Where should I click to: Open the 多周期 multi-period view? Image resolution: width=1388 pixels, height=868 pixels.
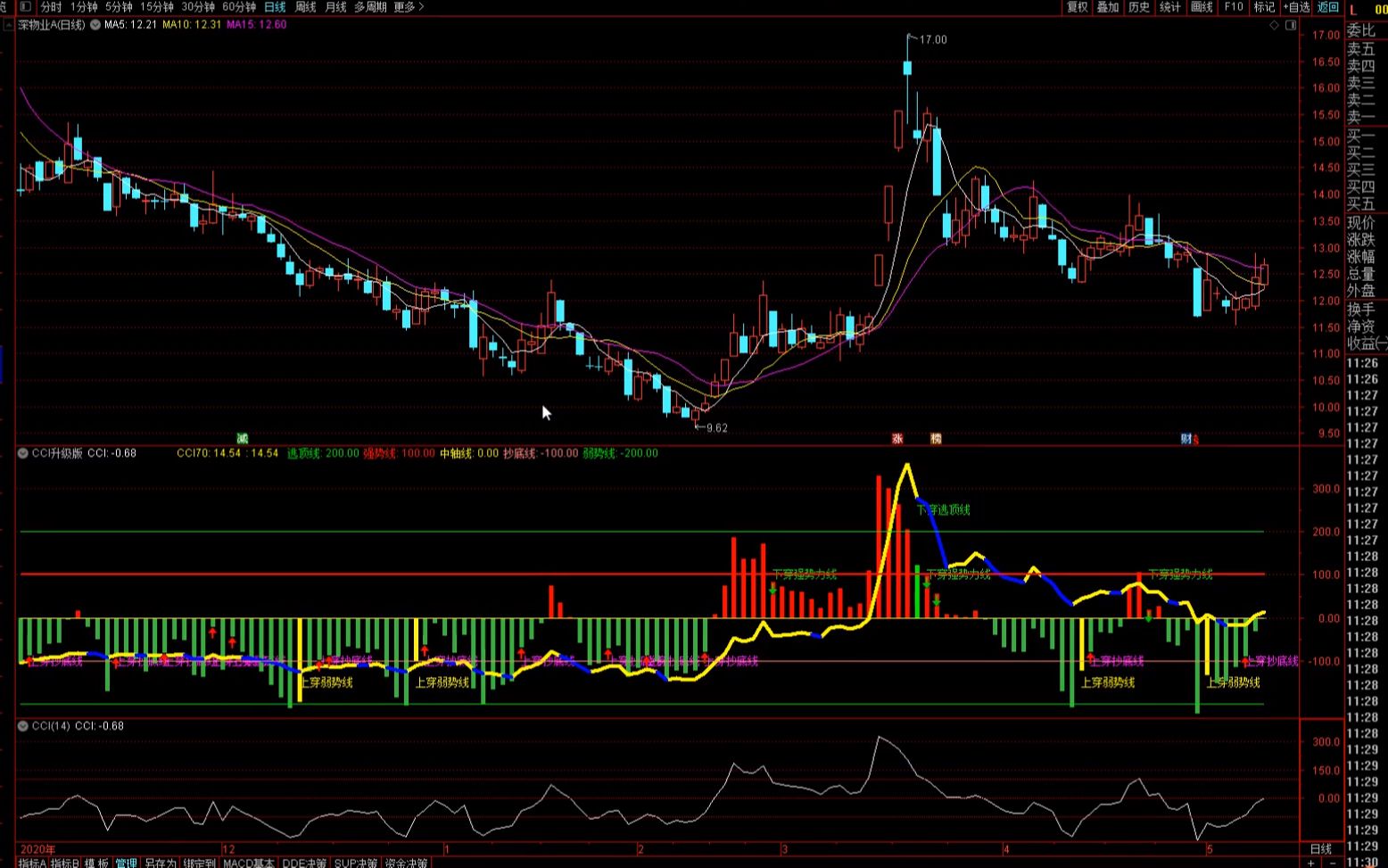(370, 6)
